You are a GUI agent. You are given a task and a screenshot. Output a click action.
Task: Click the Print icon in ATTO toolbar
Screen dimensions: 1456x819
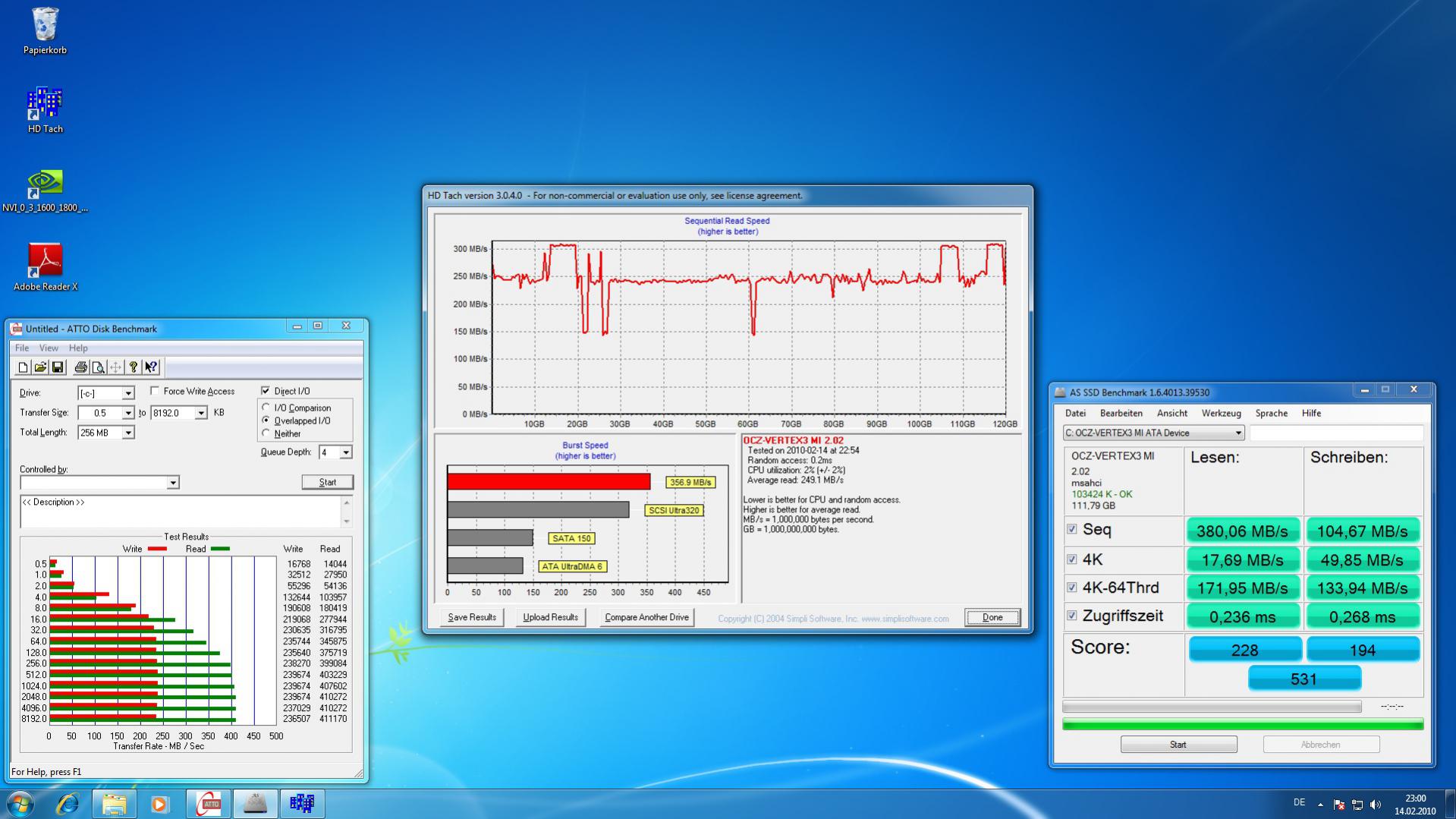point(80,367)
